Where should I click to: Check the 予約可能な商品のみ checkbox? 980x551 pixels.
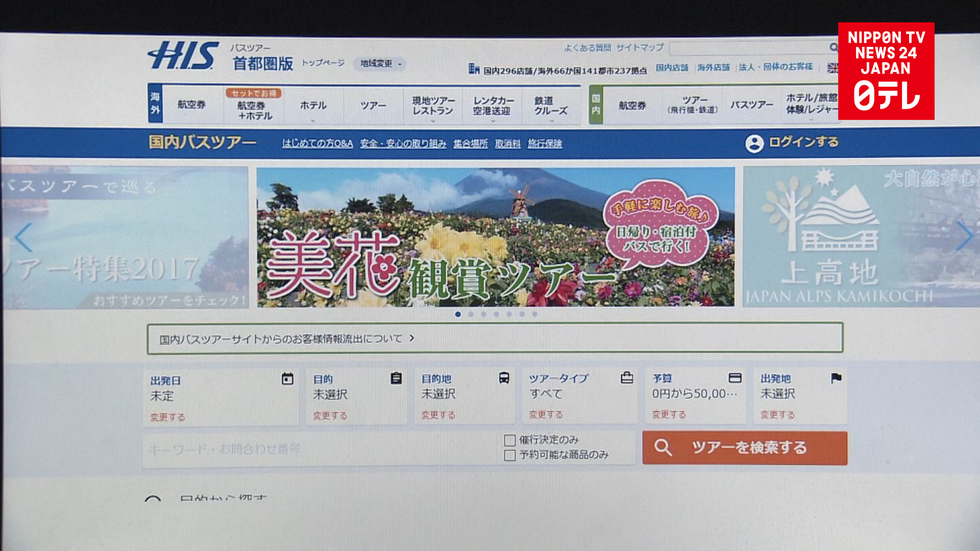pos(509,455)
